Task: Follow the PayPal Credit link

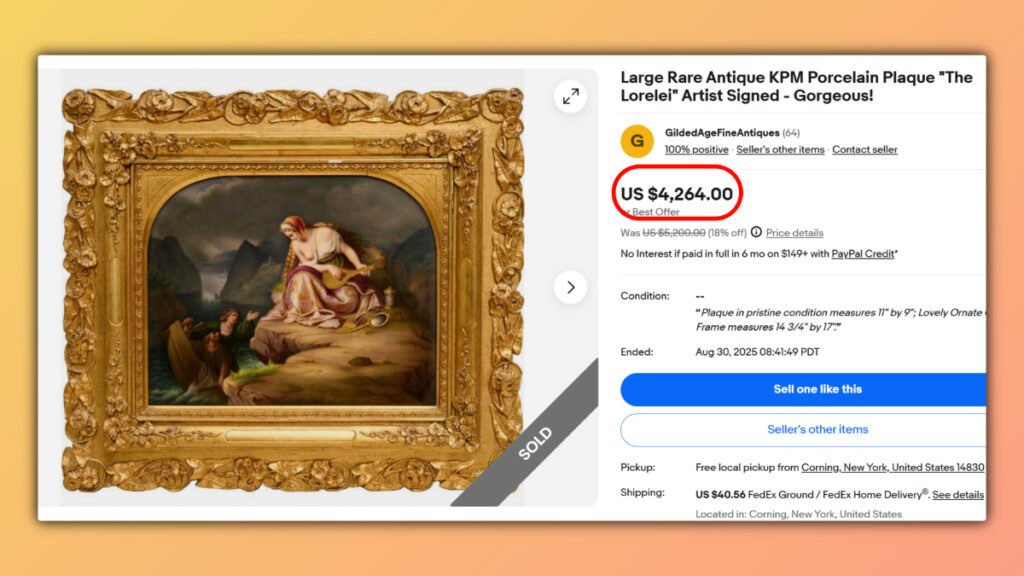Action: point(864,254)
